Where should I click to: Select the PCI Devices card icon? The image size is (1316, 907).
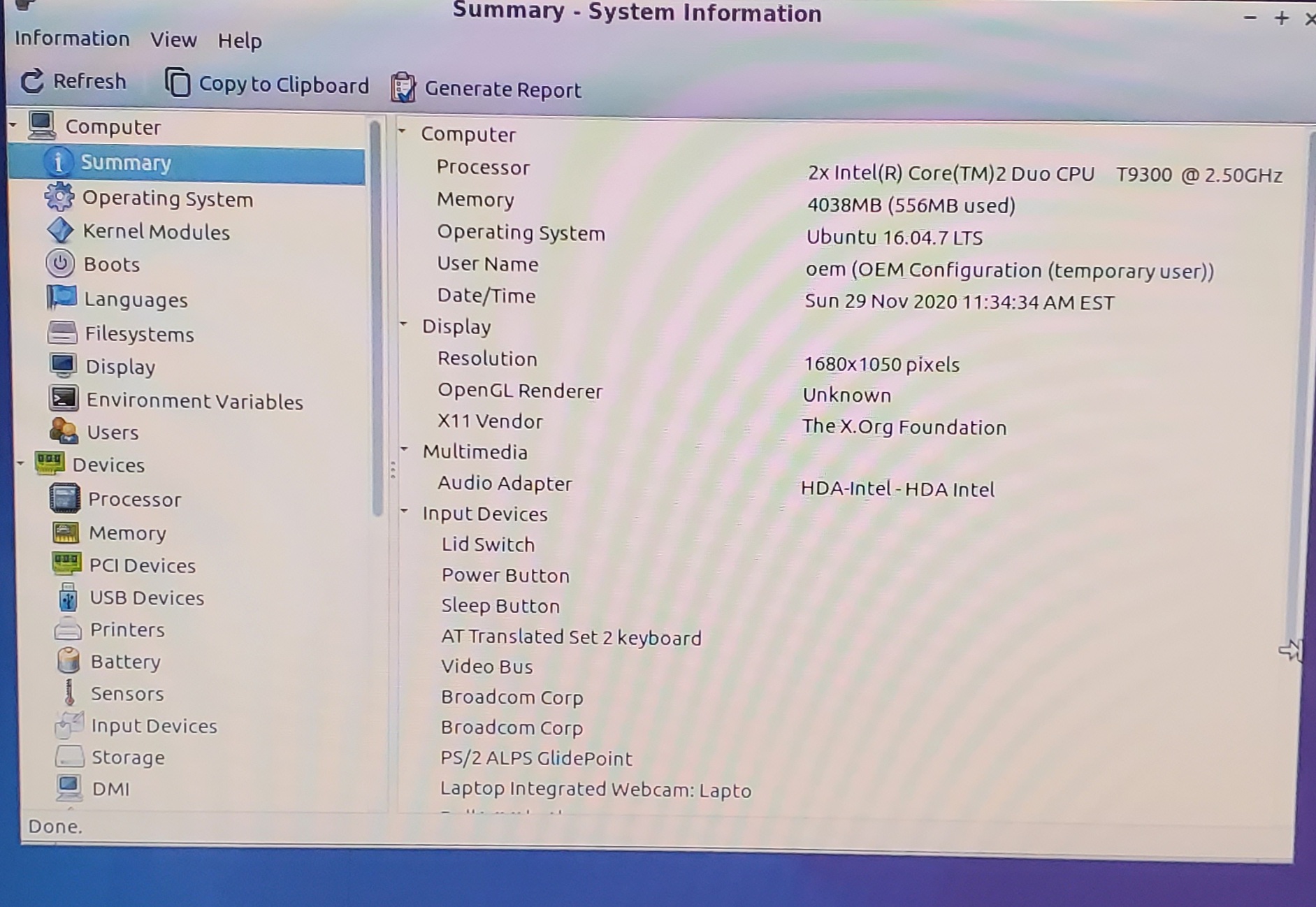coord(66,564)
